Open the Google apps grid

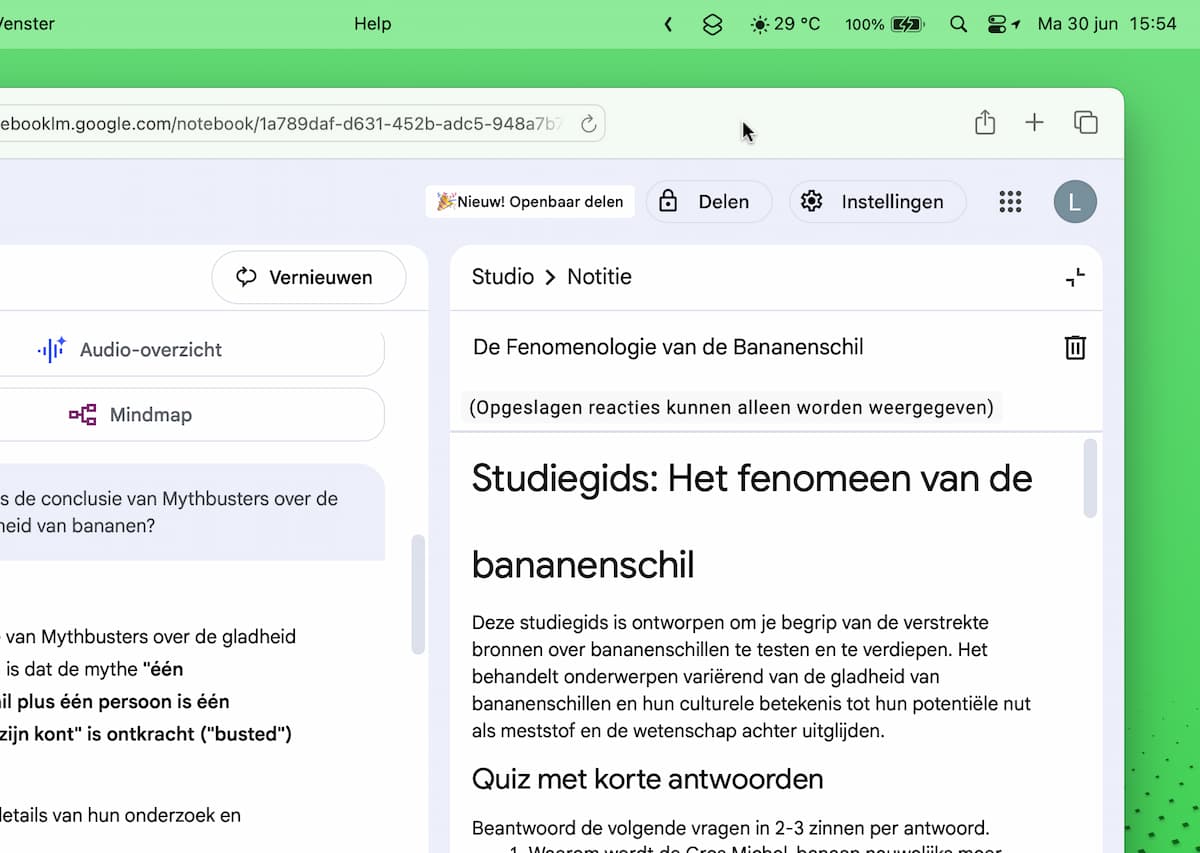click(x=1010, y=202)
